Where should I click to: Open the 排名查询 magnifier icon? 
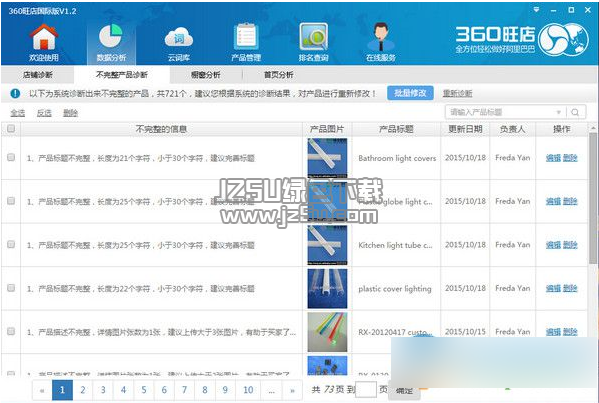pos(314,37)
